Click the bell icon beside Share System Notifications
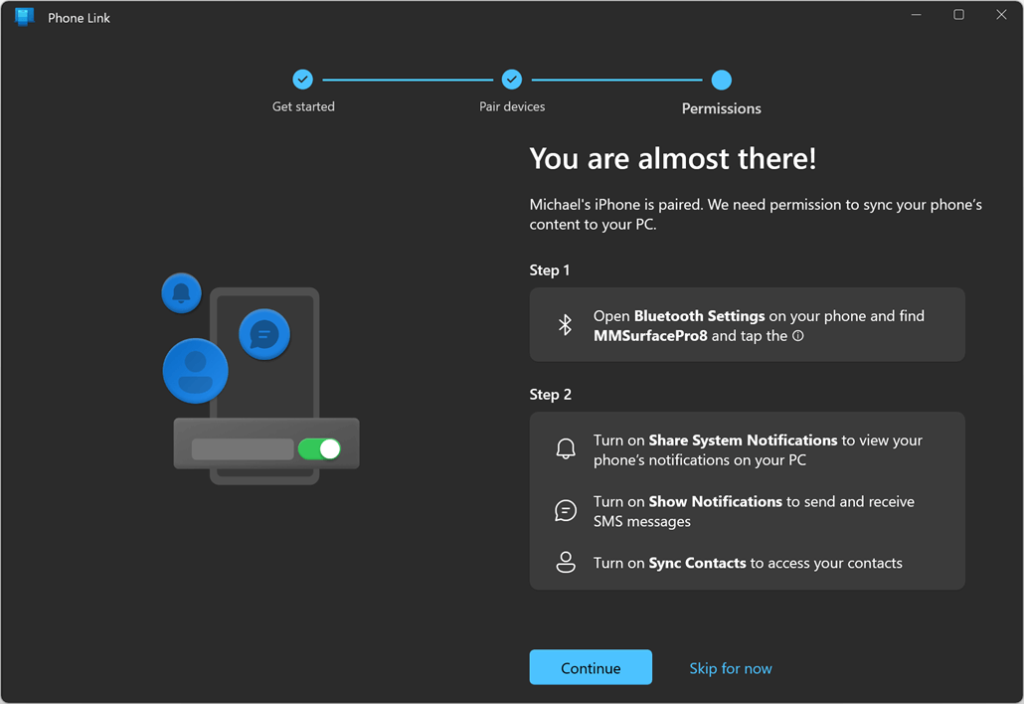 click(565, 450)
